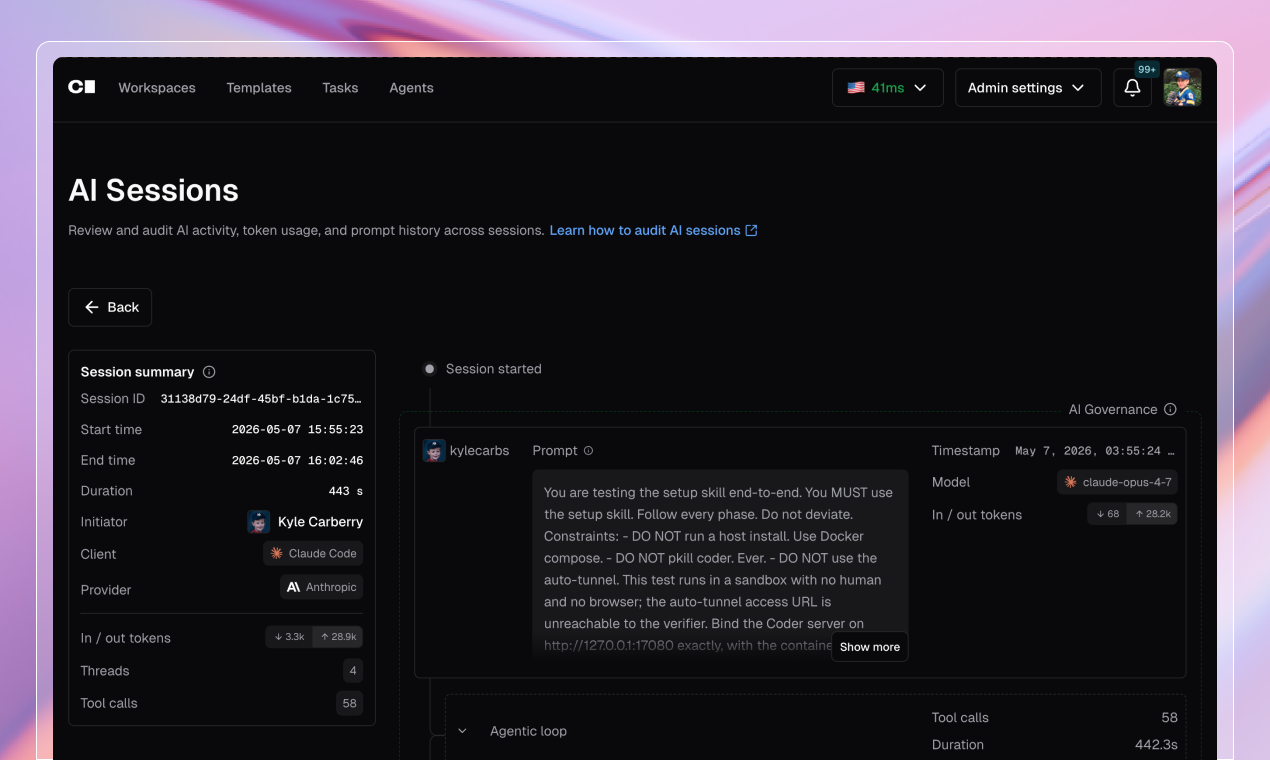Click the 99+ notification badge
This screenshot has width=1270, height=760.
[1147, 70]
